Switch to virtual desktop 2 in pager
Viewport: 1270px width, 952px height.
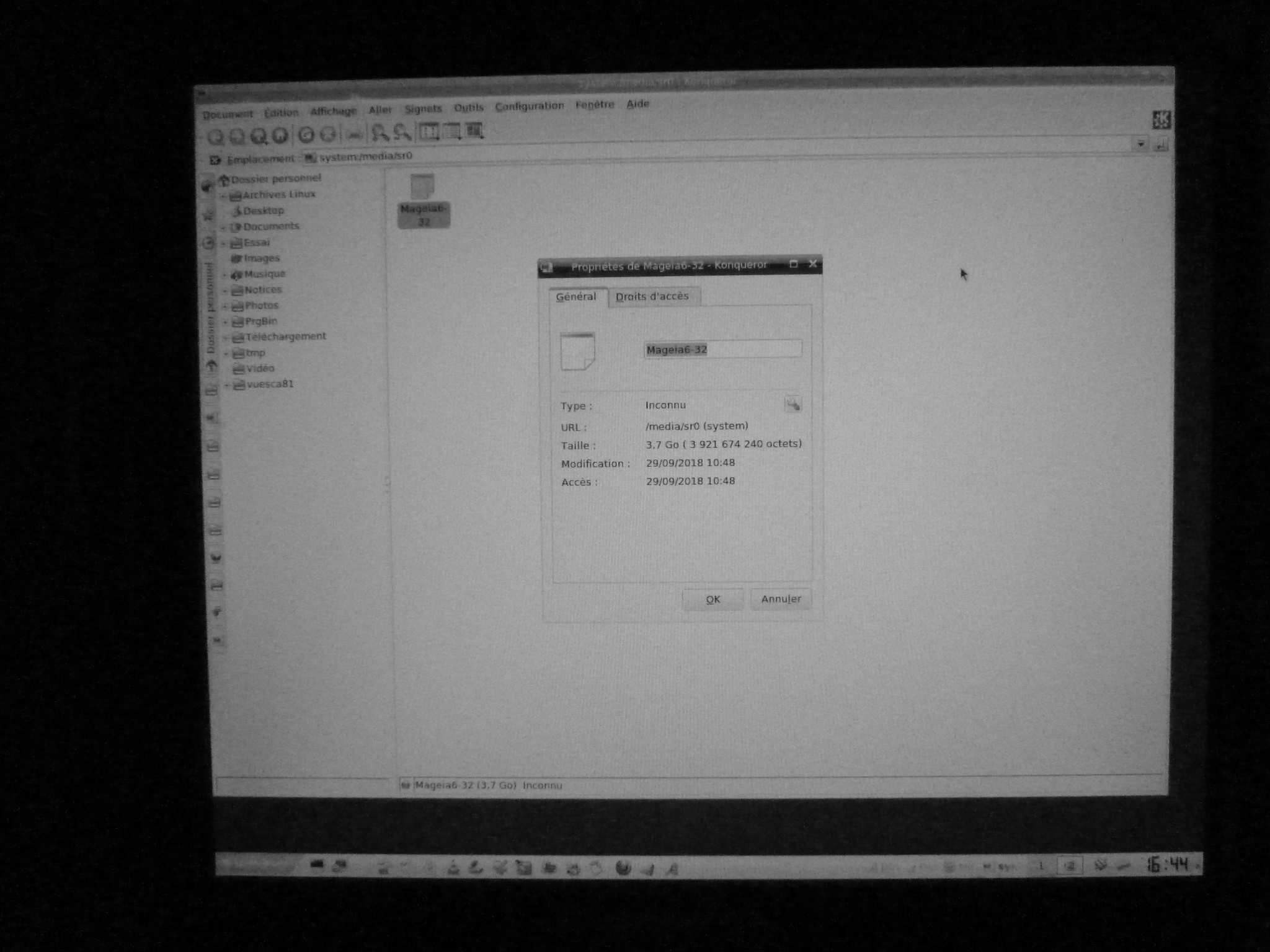coord(1069,865)
